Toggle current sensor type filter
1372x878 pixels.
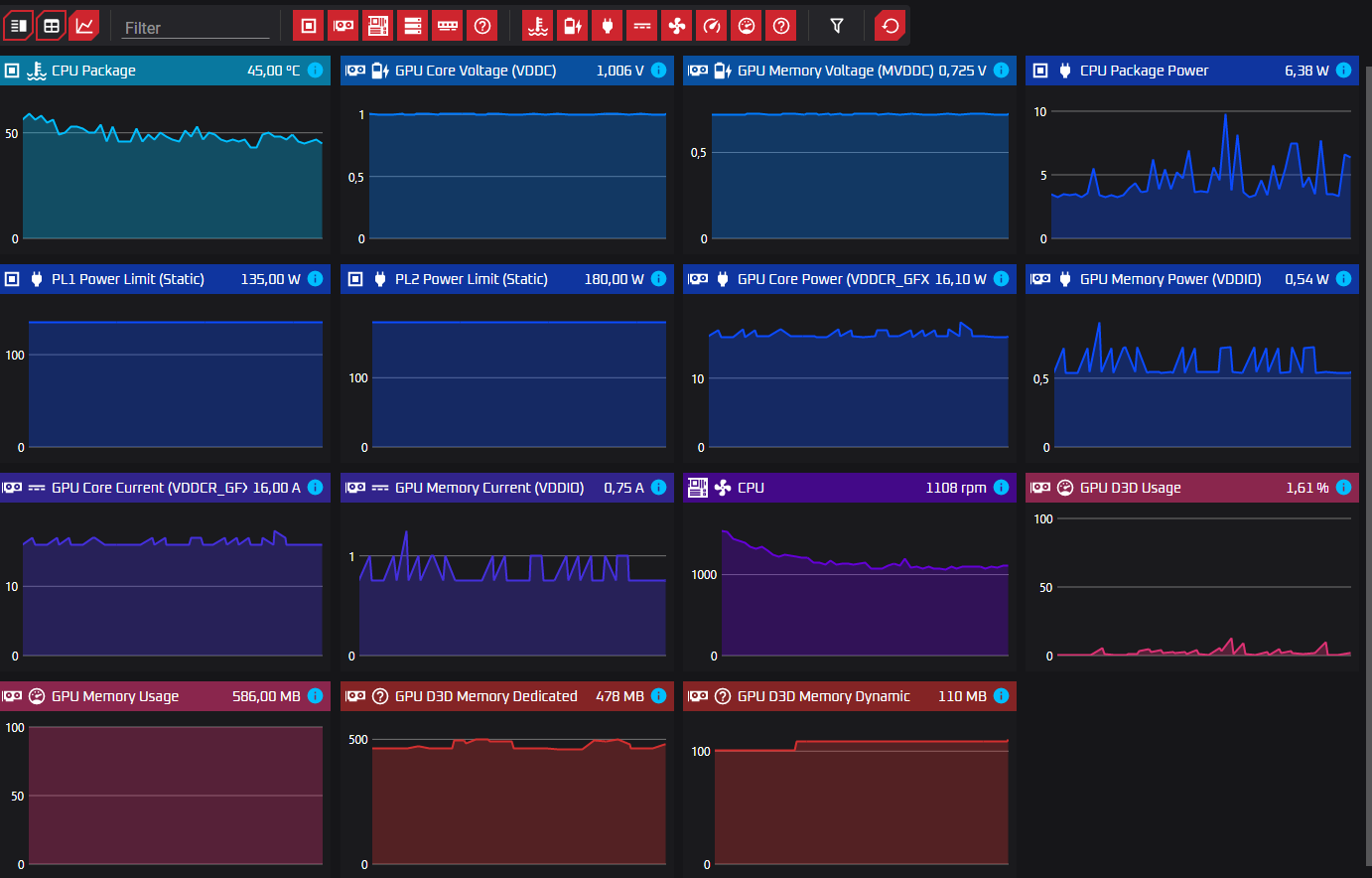click(x=642, y=26)
